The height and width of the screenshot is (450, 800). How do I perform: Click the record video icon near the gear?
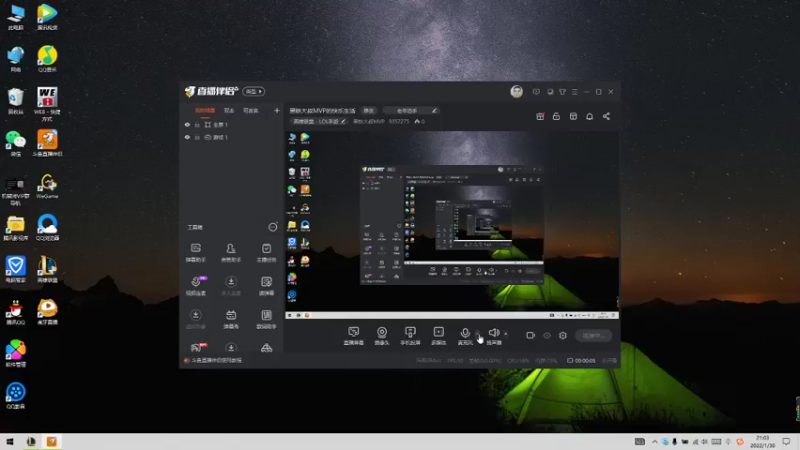530,335
